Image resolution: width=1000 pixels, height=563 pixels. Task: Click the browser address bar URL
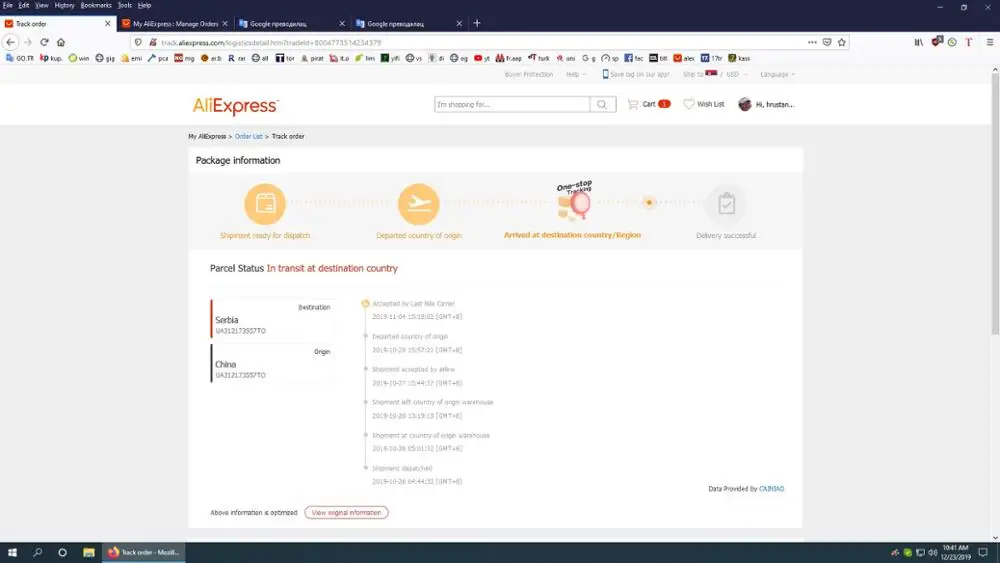tap(472, 43)
